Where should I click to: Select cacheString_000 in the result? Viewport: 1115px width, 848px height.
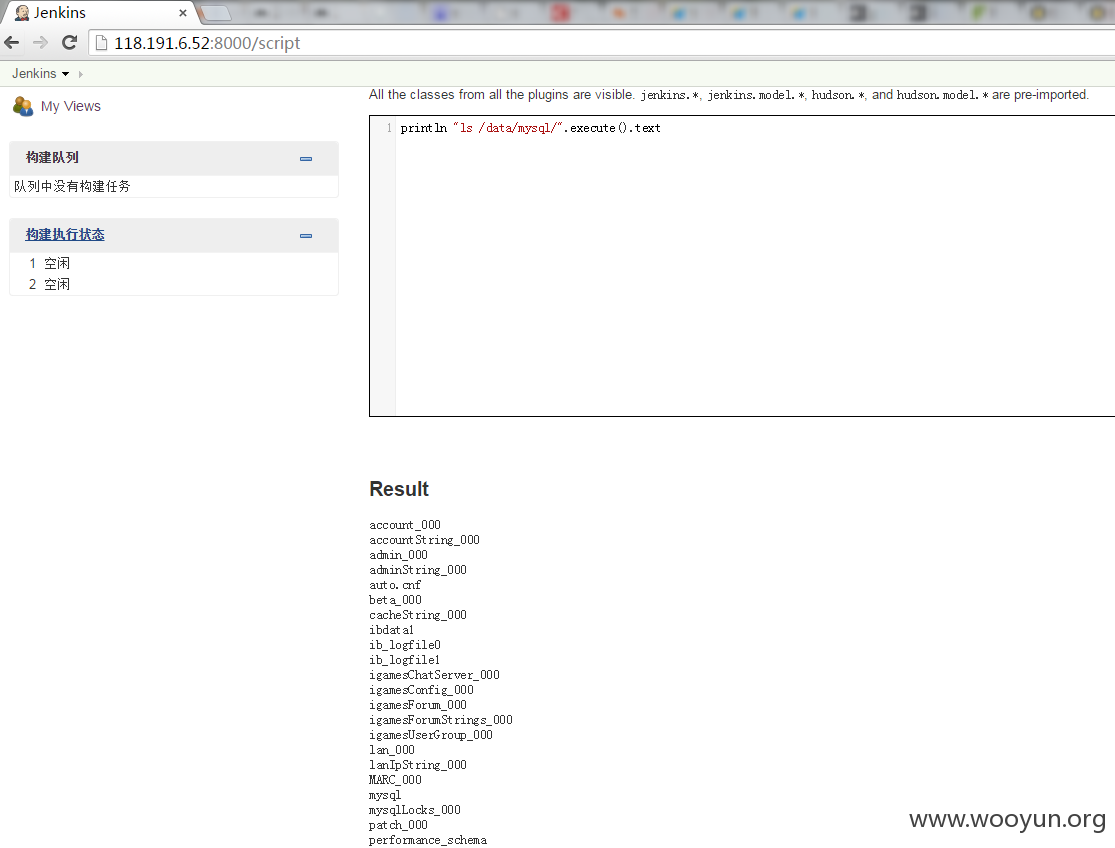pyautogui.click(x=418, y=615)
